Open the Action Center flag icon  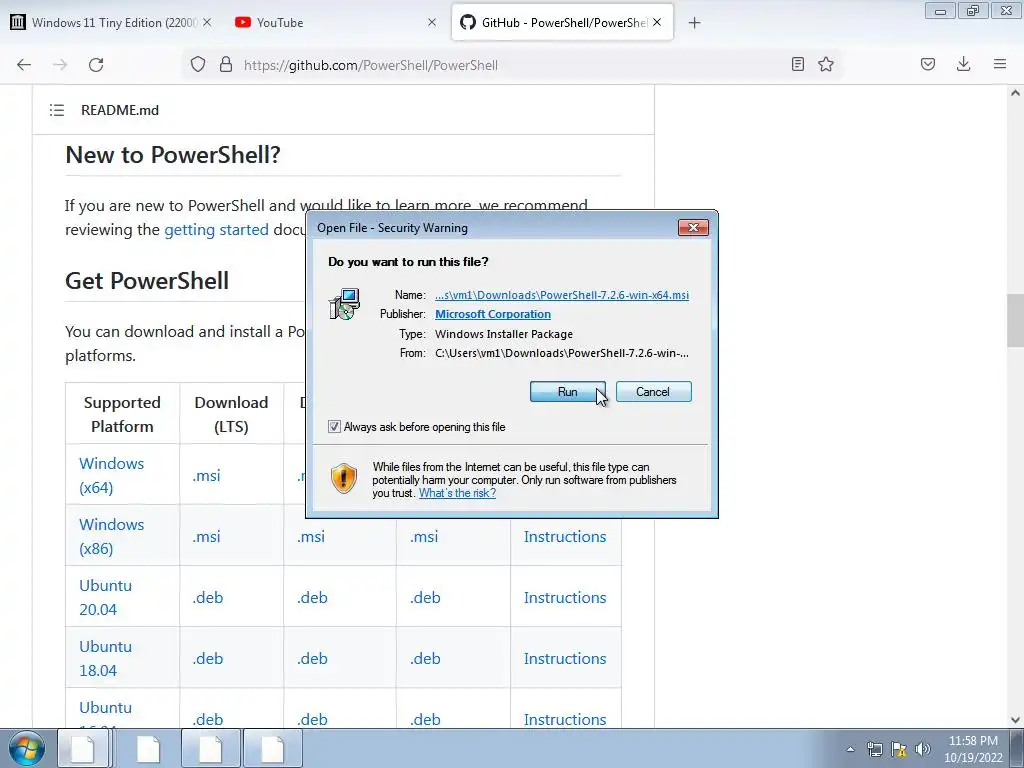pos(899,749)
